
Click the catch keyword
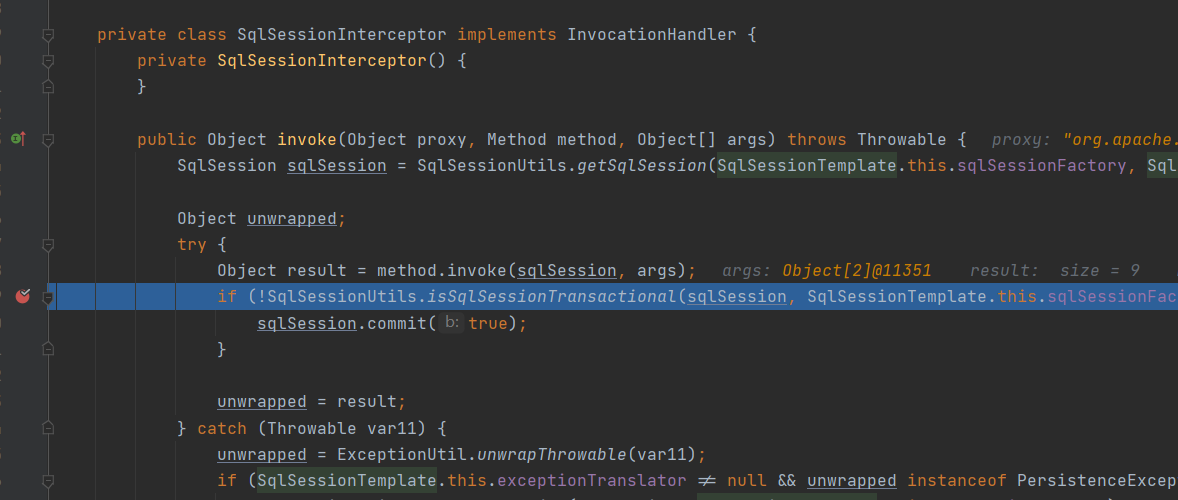pyautogui.click(x=222, y=429)
